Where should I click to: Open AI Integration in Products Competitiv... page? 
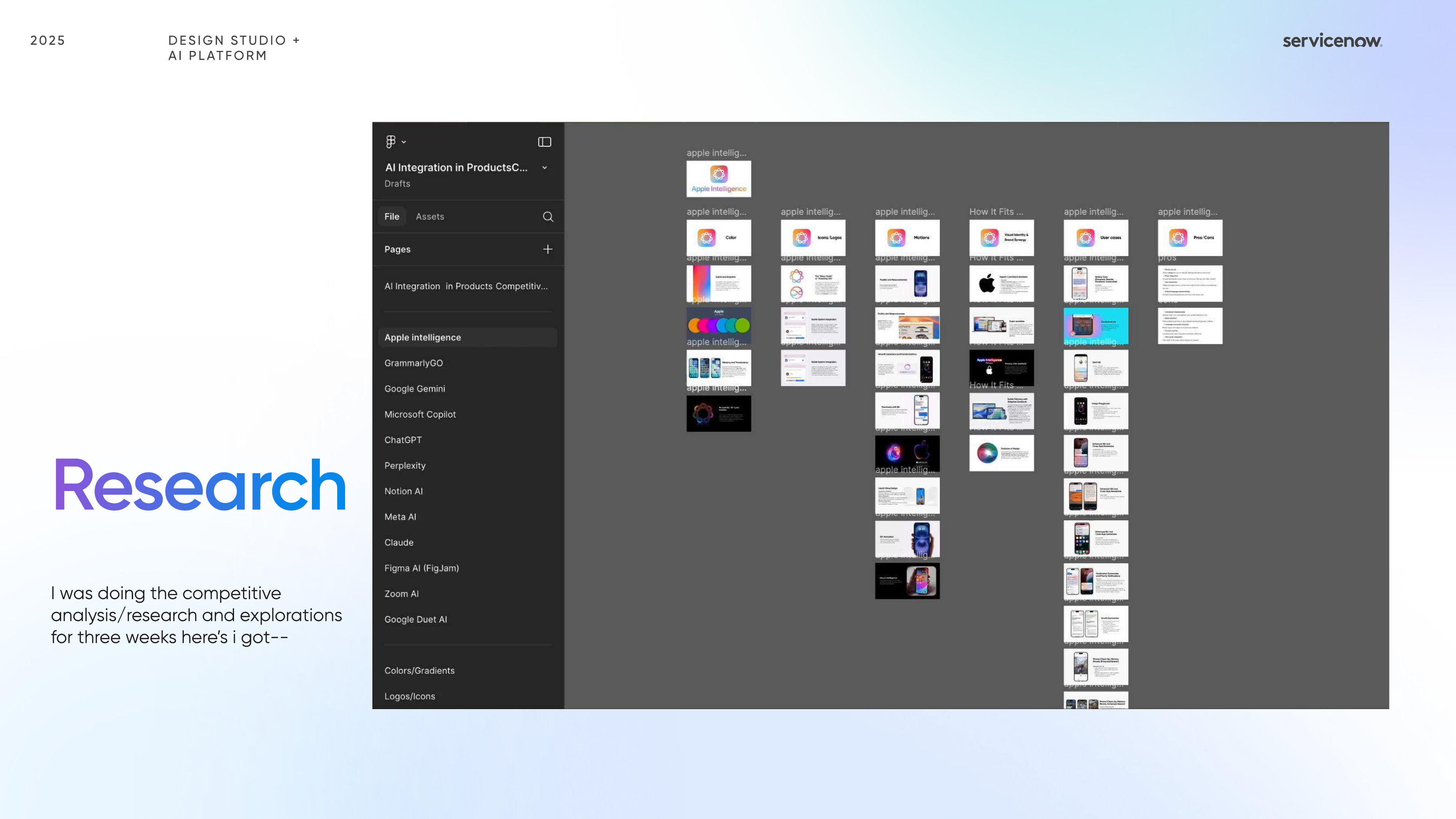466,286
